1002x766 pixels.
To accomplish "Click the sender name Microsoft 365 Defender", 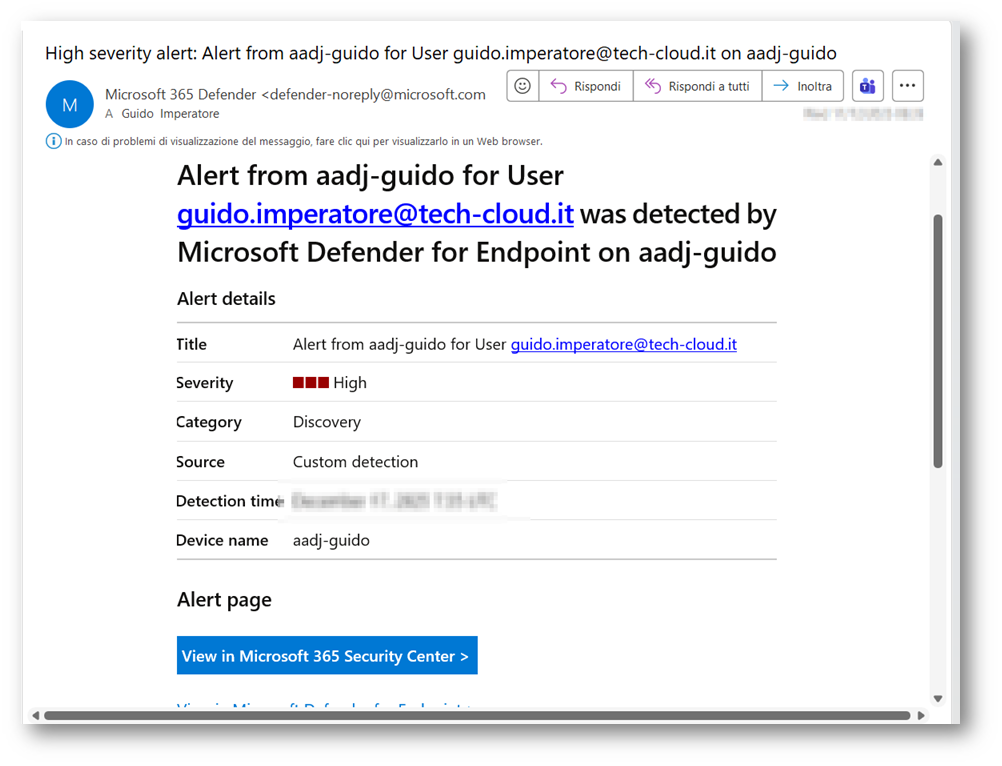I will click(x=180, y=95).
